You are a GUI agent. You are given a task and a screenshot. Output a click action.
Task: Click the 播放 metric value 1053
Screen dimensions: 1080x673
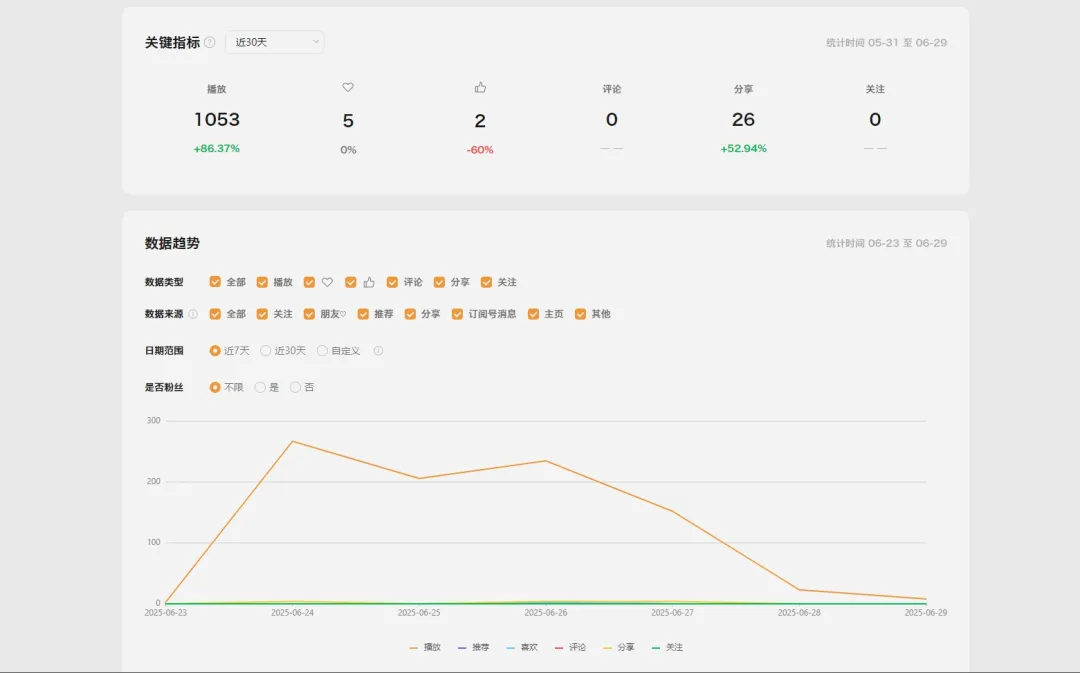point(217,120)
